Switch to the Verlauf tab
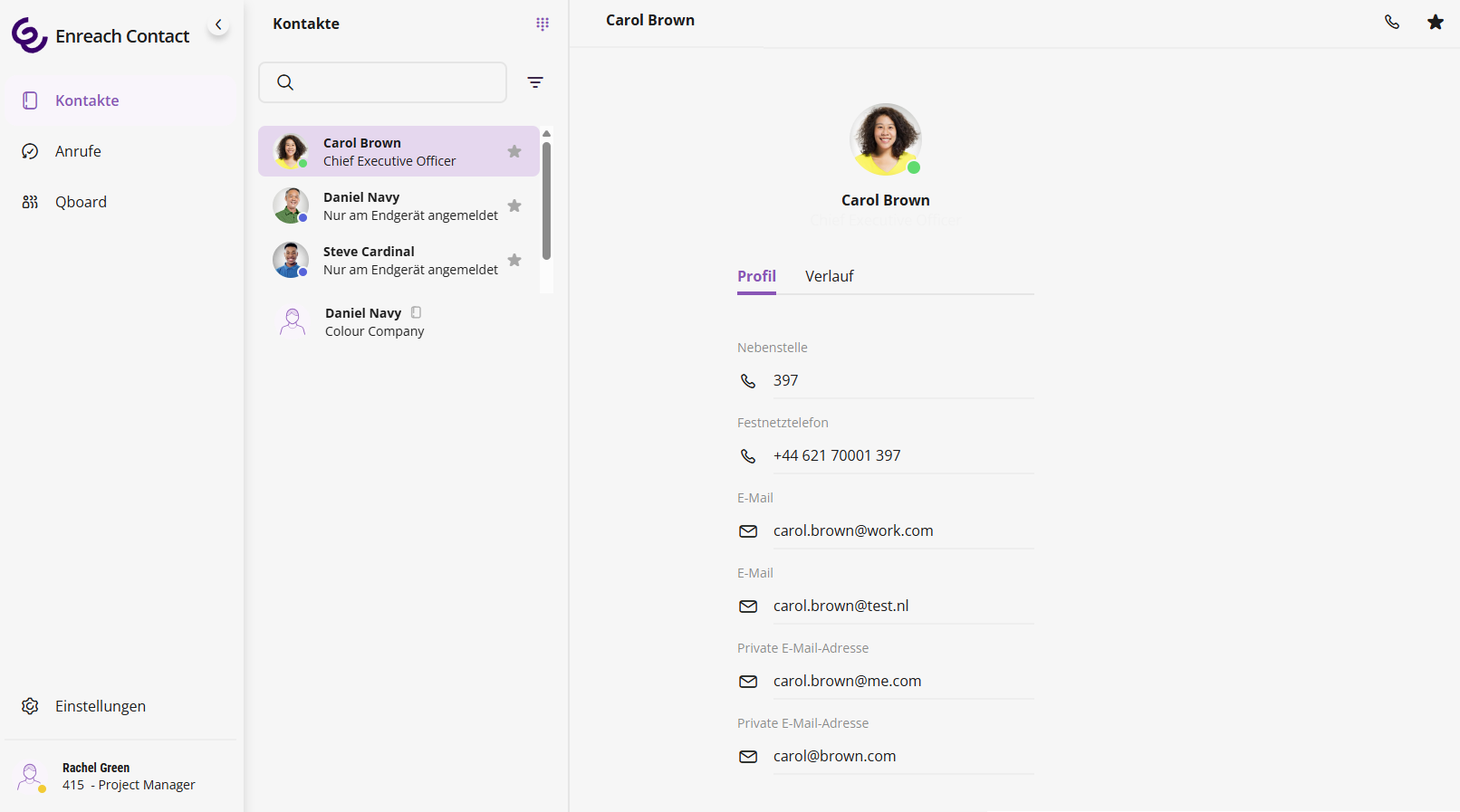1460x812 pixels. coord(829,276)
